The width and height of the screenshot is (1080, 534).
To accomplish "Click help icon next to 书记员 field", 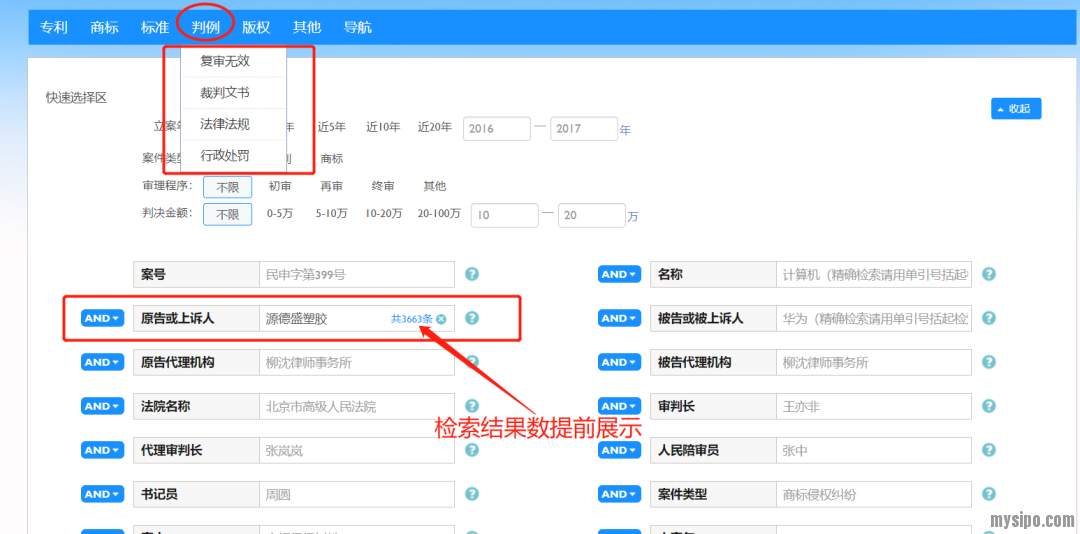I will [472, 494].
